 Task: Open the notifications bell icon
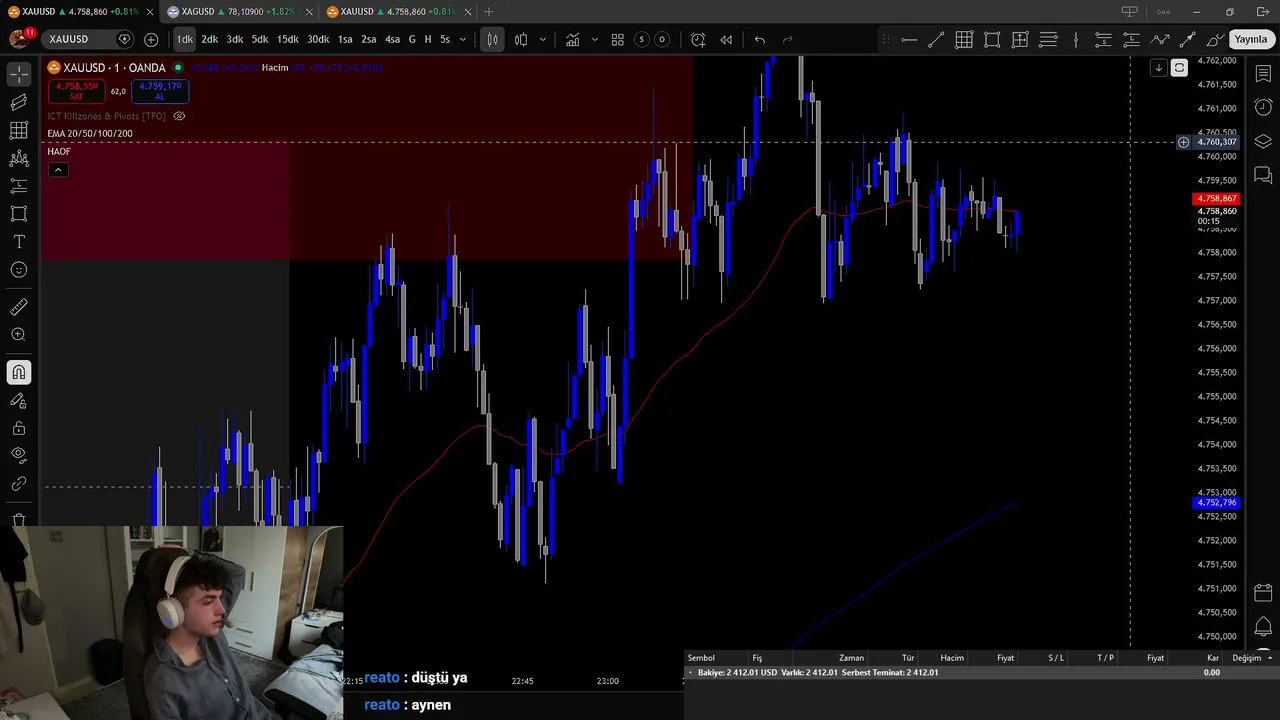[x=1263, y=626]
